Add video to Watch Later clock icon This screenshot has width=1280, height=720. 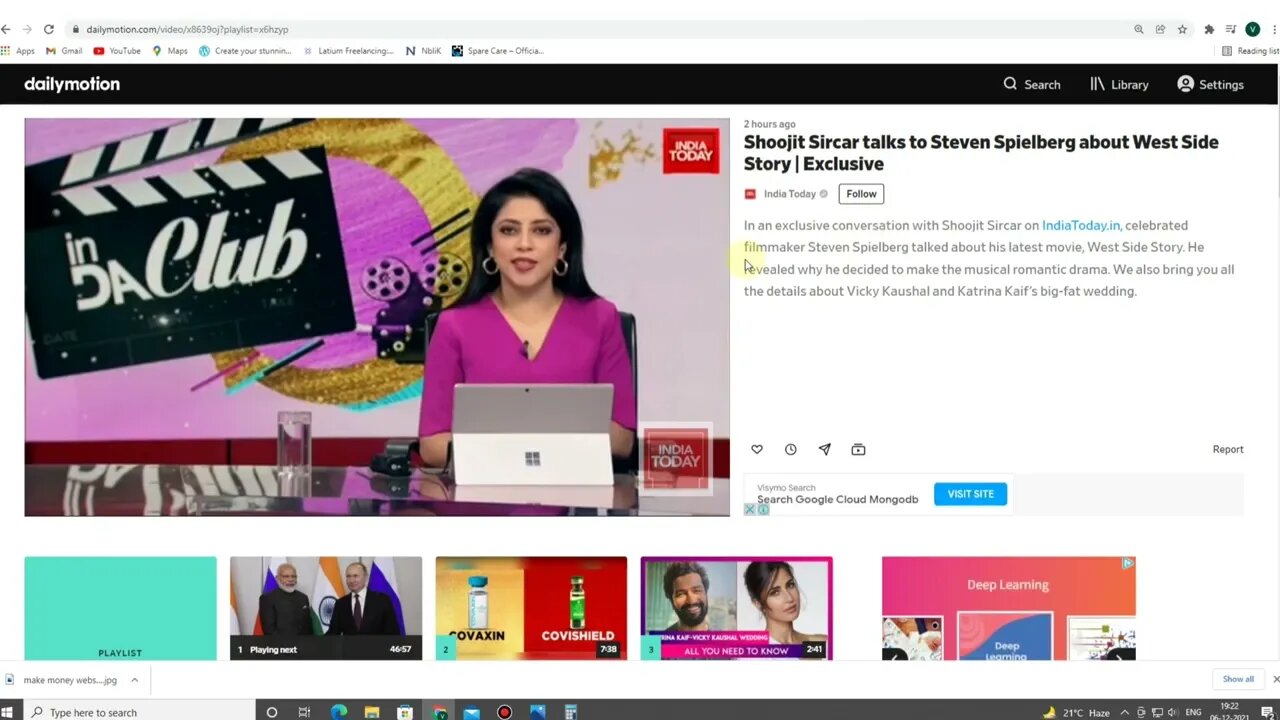coord(791,450)
